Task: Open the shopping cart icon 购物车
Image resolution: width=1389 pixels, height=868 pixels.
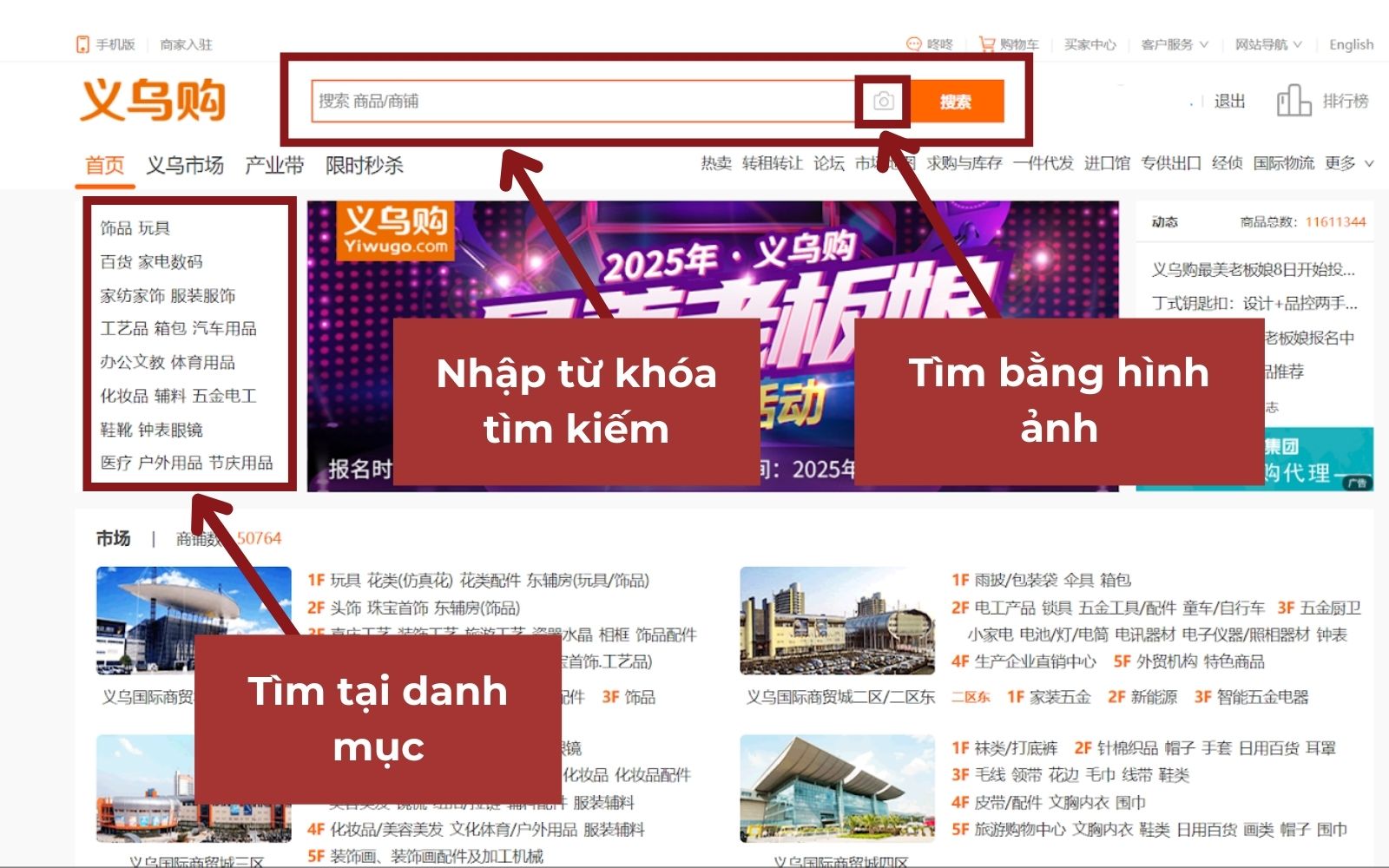Action: tap(986, 43)
